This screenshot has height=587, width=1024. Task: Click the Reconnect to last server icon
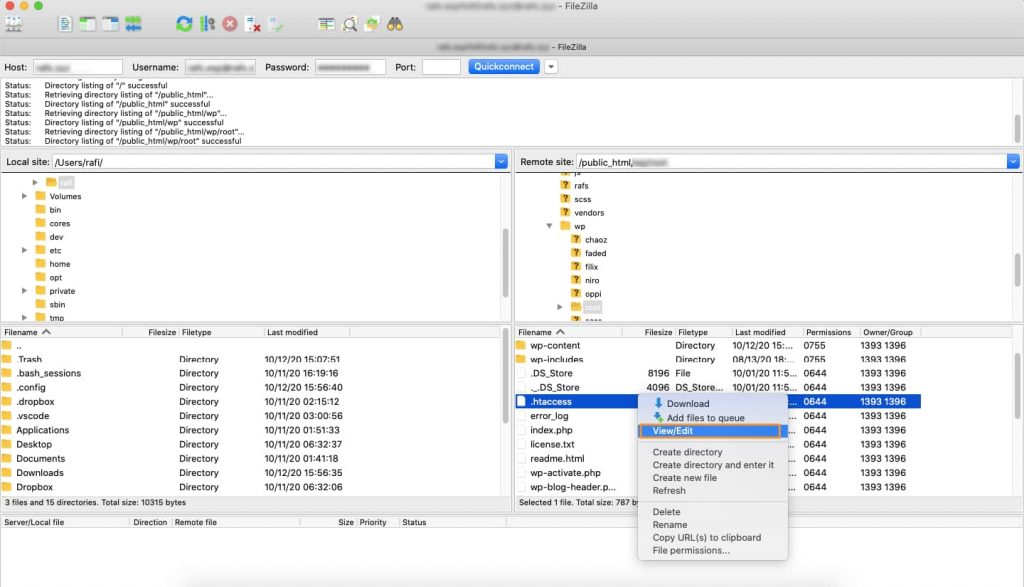[276, 24]
